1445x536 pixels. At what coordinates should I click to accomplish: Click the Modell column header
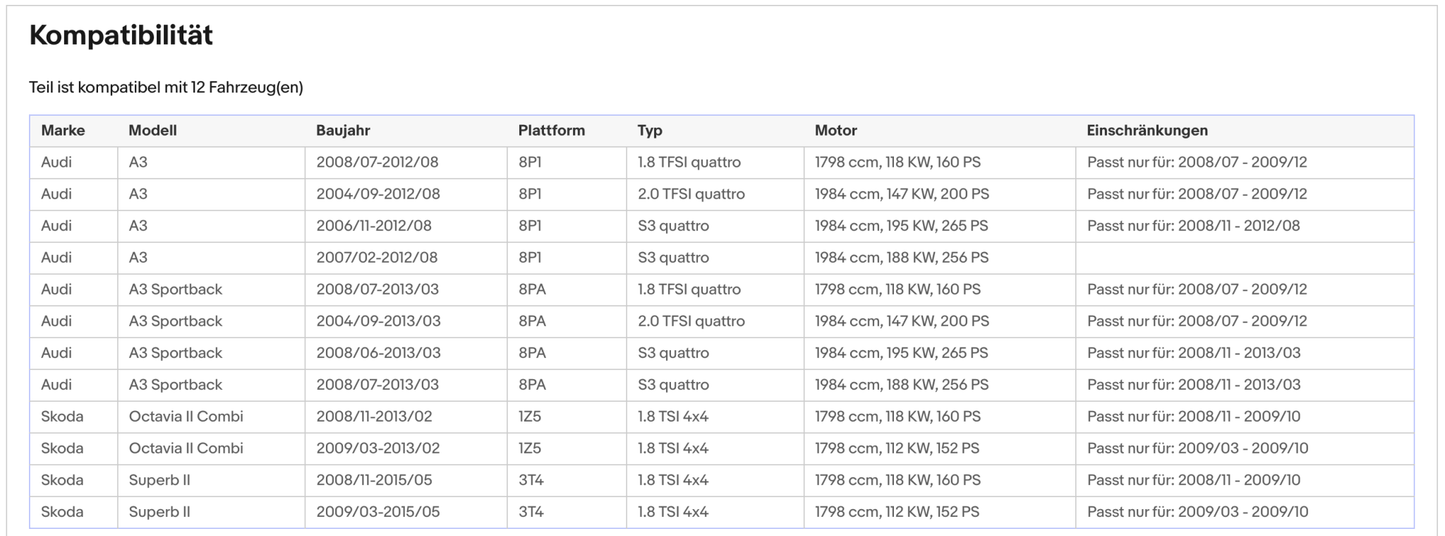point(152,130)
